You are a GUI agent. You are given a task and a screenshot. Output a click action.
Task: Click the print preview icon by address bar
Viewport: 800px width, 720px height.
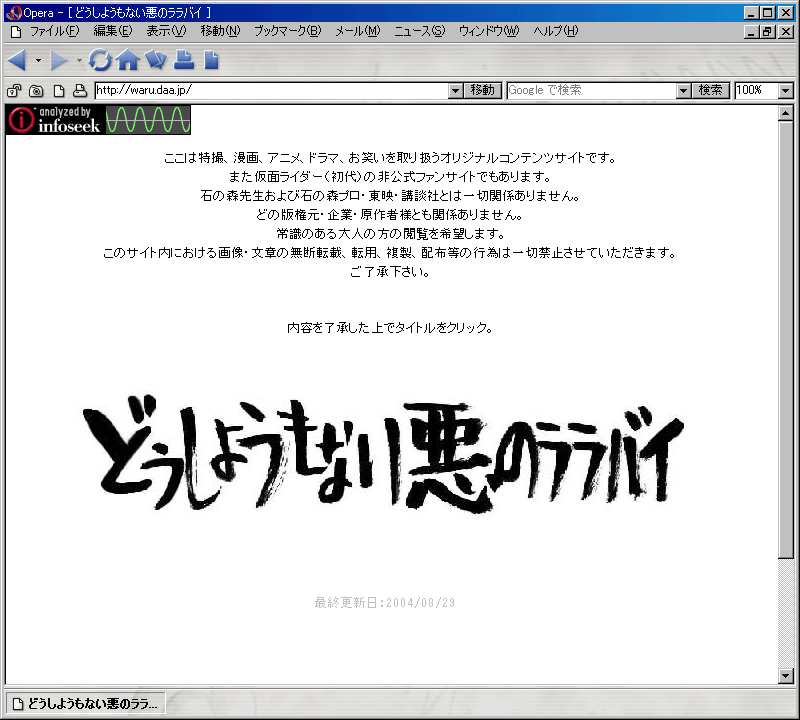(80, 91)
